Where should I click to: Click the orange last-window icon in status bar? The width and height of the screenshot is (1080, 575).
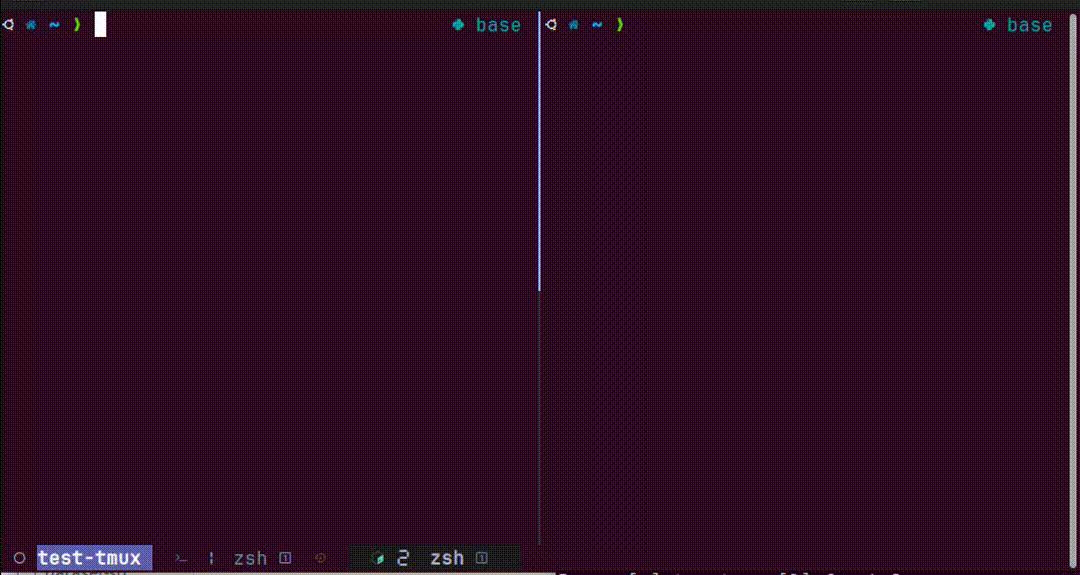click(320, 558)
